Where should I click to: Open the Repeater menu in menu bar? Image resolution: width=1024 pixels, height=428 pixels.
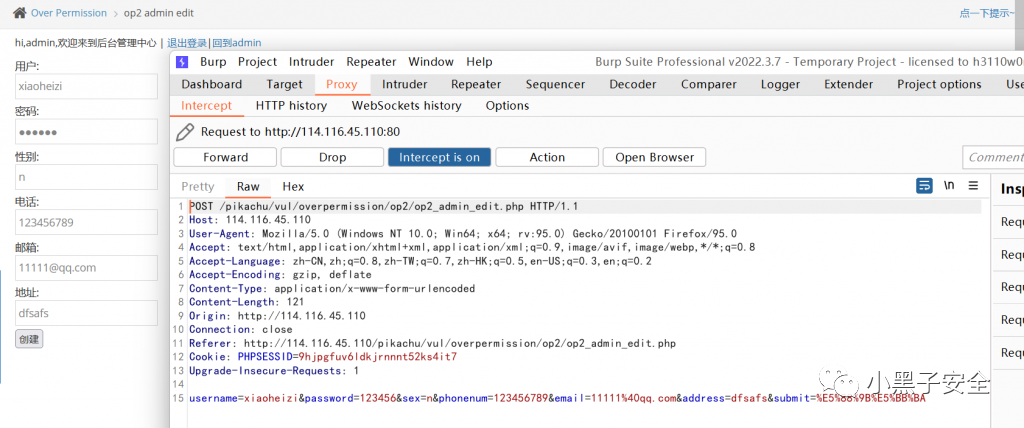pyautogui.click(x=371, y=62)
